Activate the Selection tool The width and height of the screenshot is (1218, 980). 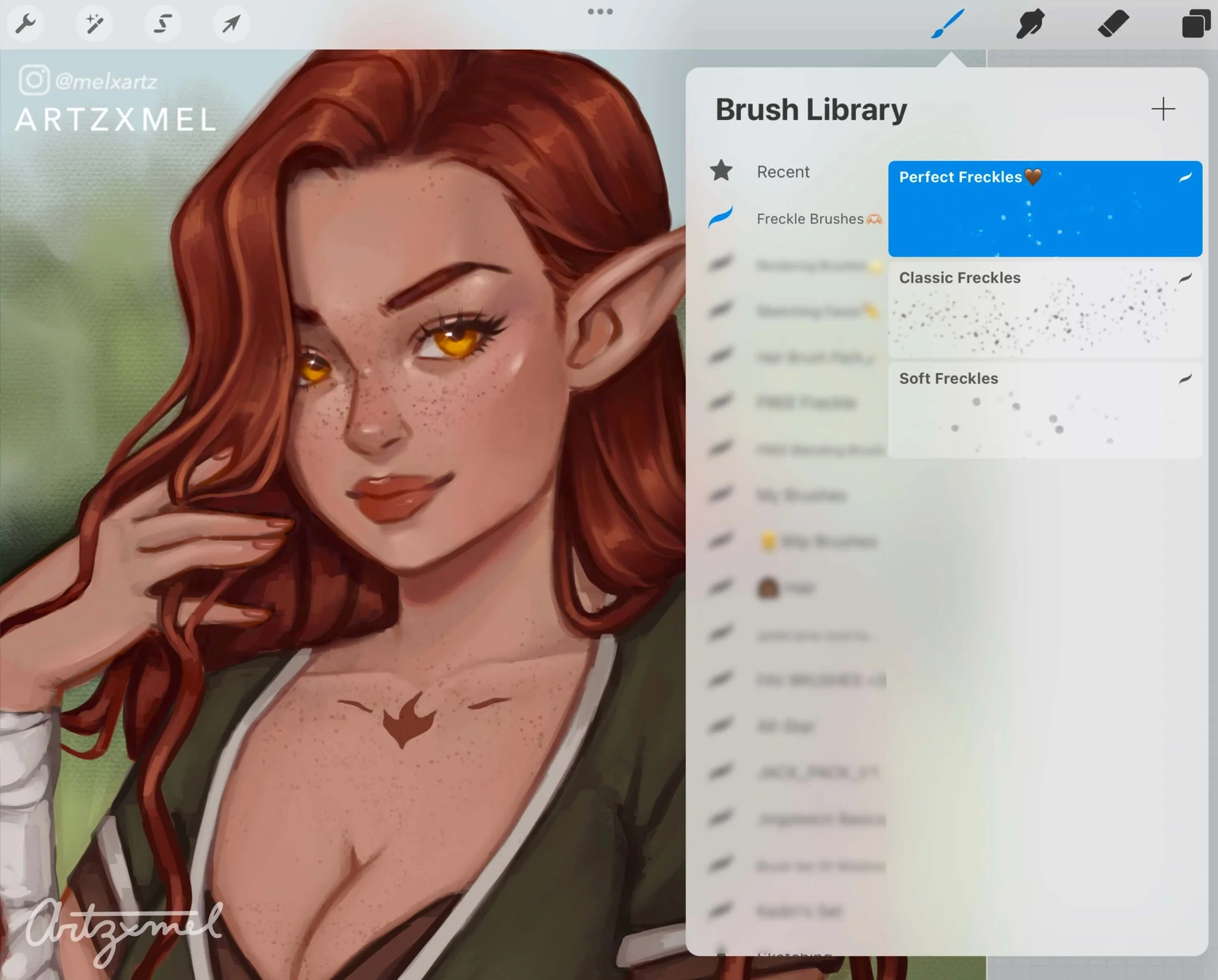tap(163, 24)
